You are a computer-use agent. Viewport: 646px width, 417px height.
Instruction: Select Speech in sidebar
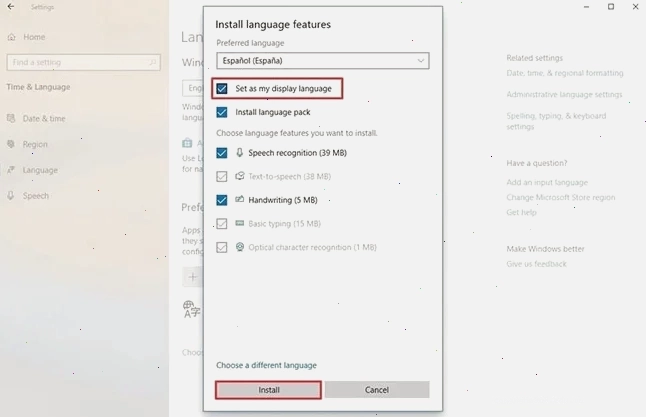click(x=35, y=196)
